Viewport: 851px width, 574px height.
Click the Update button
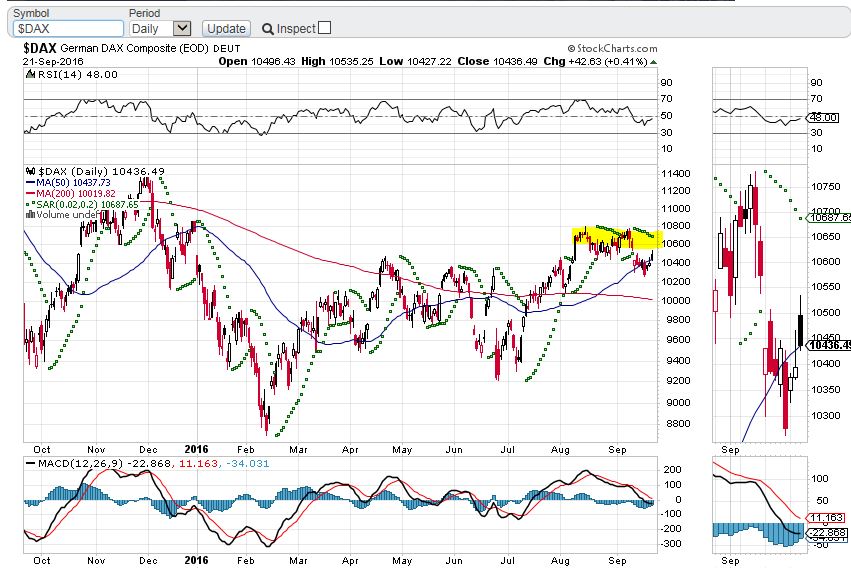226,29
